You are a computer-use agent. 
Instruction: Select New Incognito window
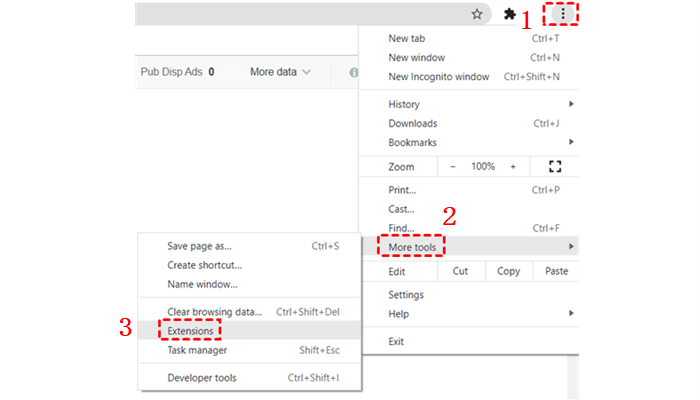pyautogui.click(x=439, y=76)
